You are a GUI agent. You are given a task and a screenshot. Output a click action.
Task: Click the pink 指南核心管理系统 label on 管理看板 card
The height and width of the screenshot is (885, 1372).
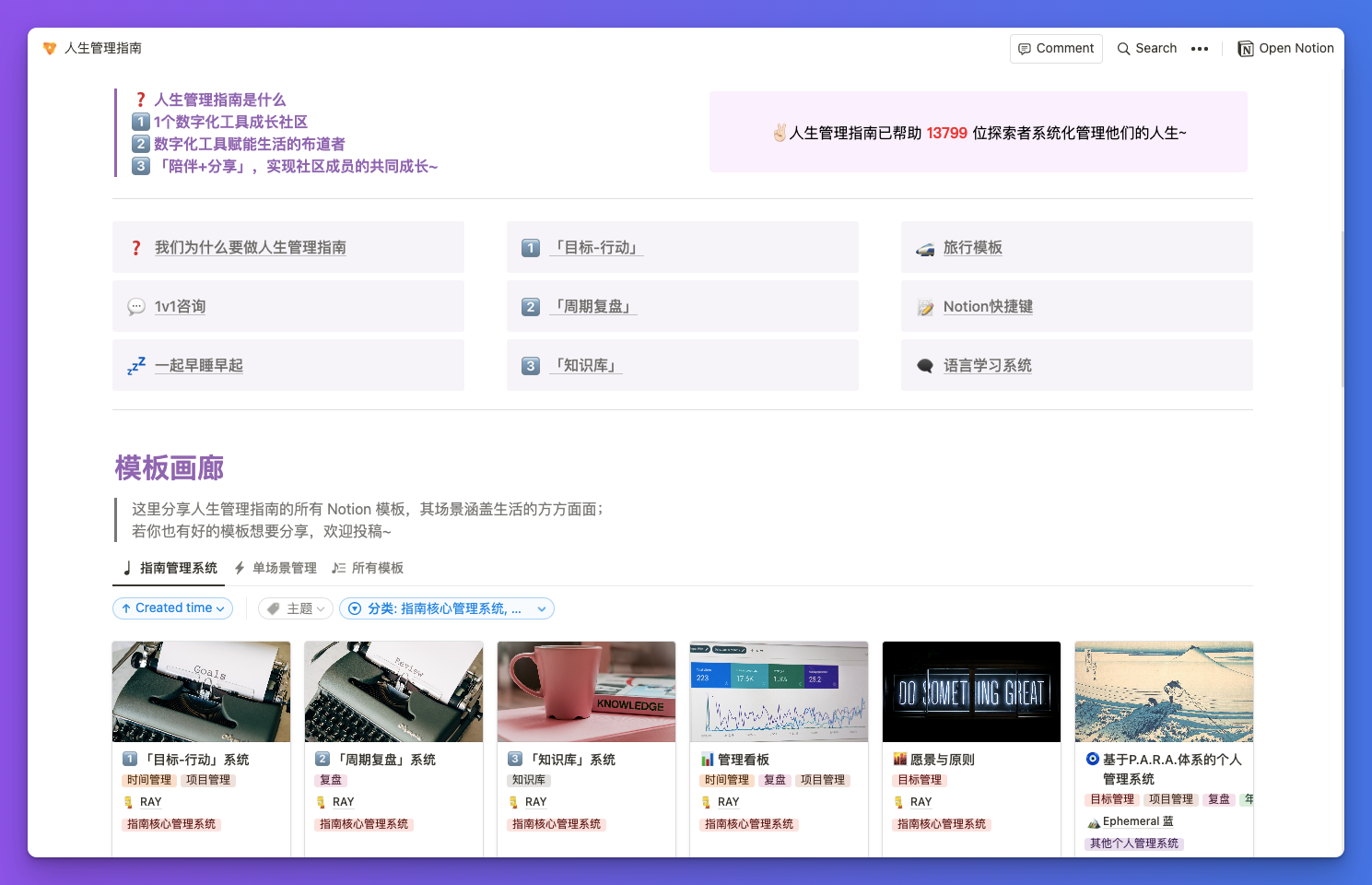coord(748,824)
